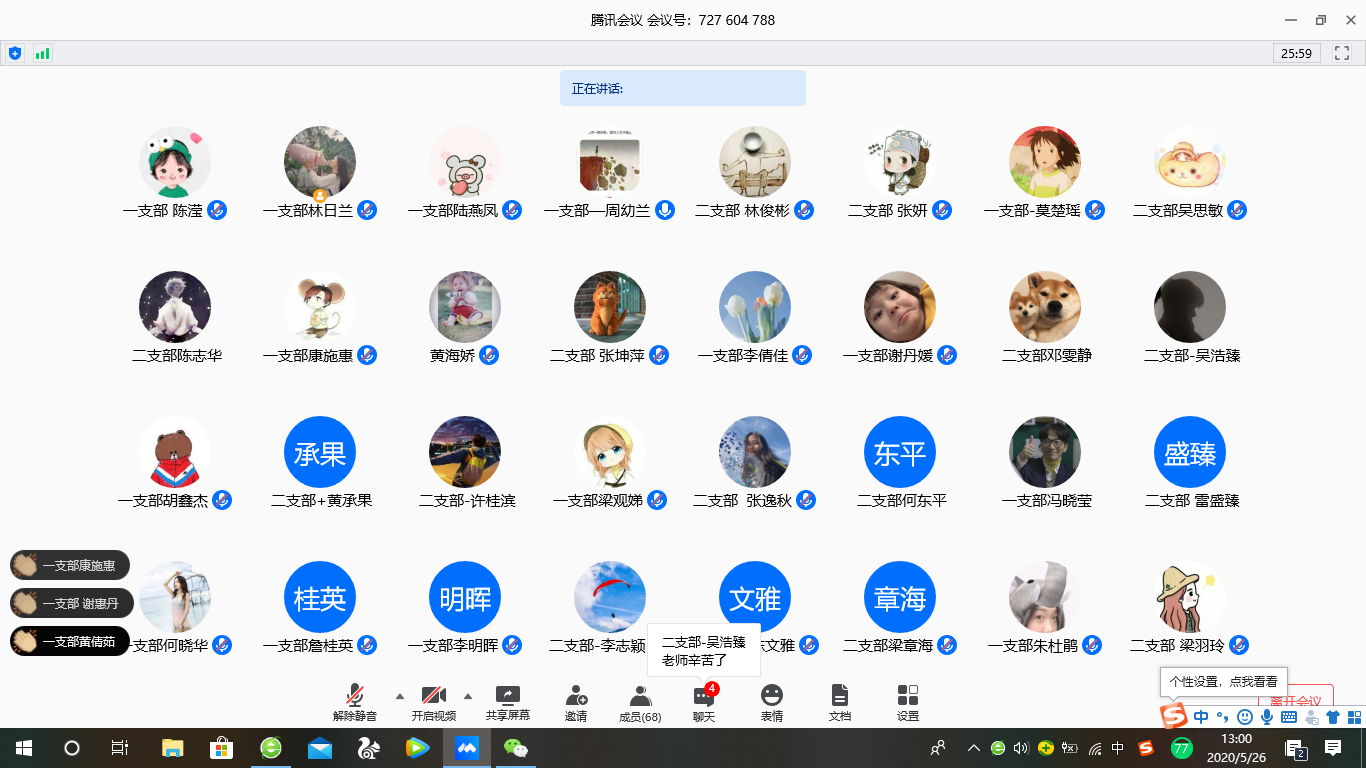The height and width of the screenshot is (768, 1366).
Task: Open 共享屏幕 screen sharing
Action: point(508,703)
